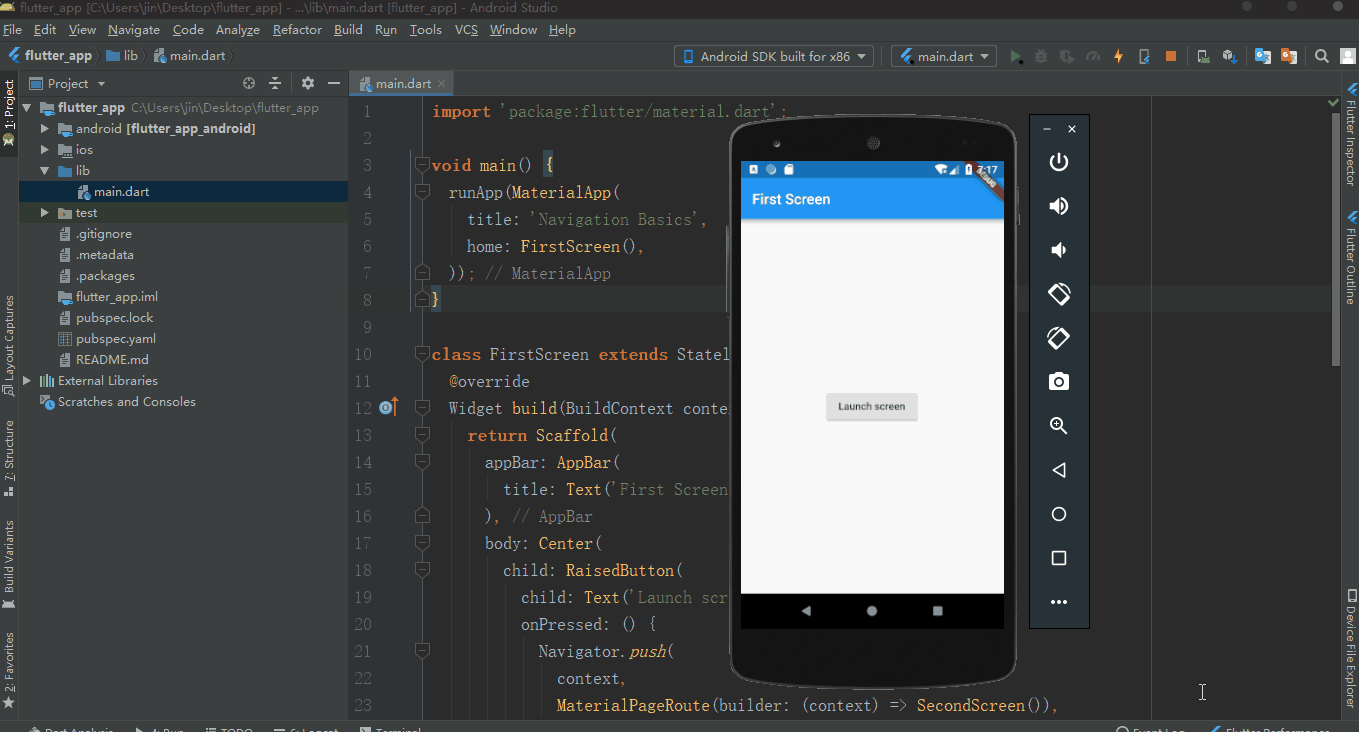Image resolution: width=1359 pixels, height=732 pixels.
Task: Tap the Launch screen button in emulator
Action: point(871,407)
